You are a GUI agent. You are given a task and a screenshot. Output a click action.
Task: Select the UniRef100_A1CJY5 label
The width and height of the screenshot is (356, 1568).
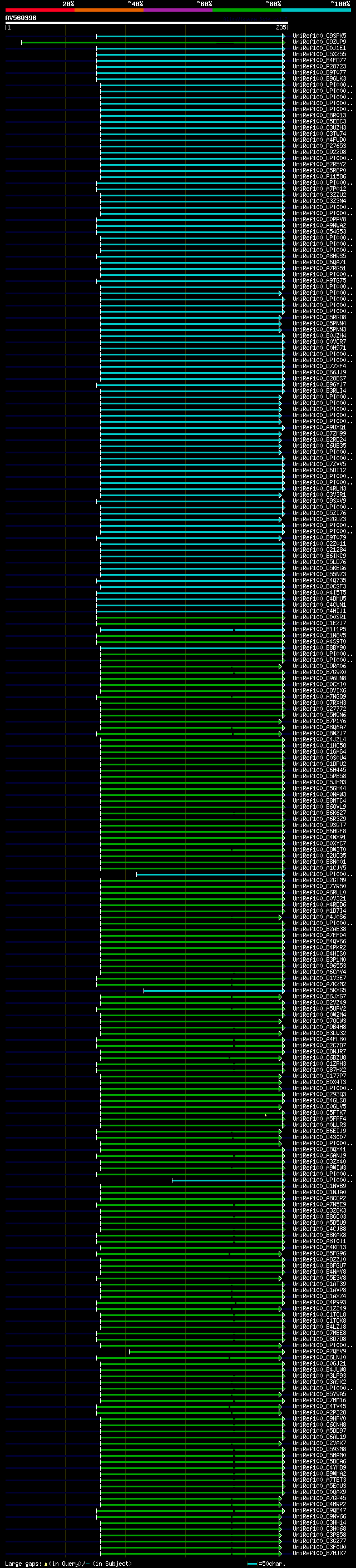click(319, 868)
